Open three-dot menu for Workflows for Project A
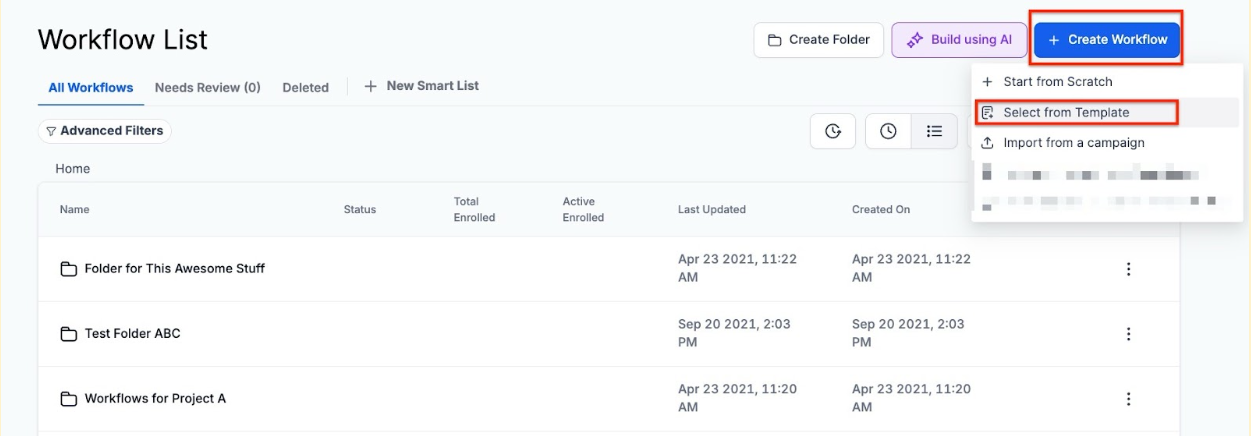Screen dimensions: 1251x436 1128,399
